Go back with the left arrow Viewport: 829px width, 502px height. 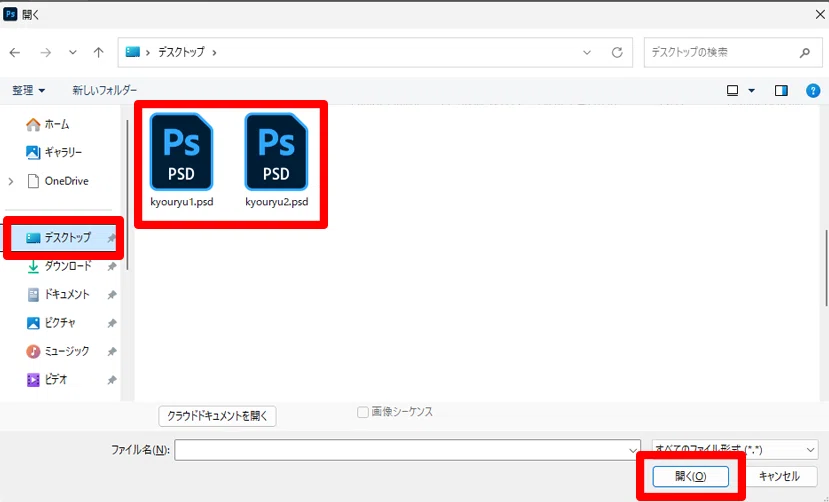point(15,52)
